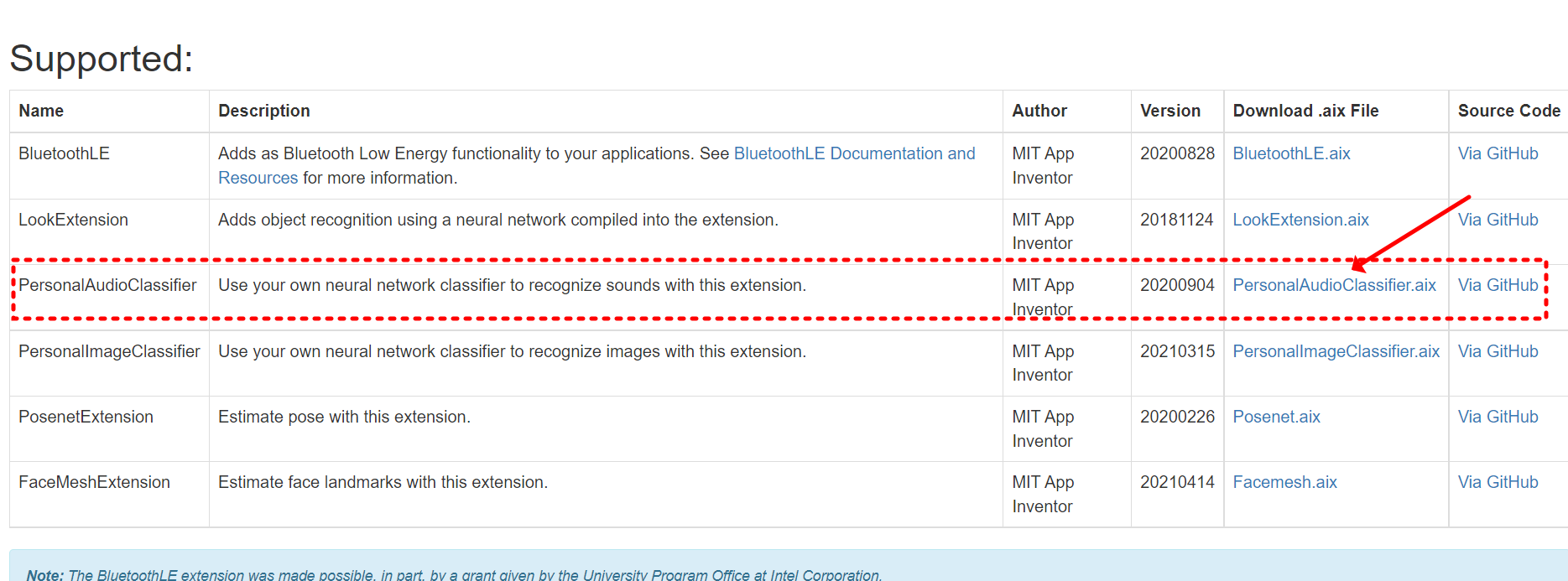The image size is (1568, 581).
Task: Click 'Estimate pose with this extension' text
Action: [344, 417]
